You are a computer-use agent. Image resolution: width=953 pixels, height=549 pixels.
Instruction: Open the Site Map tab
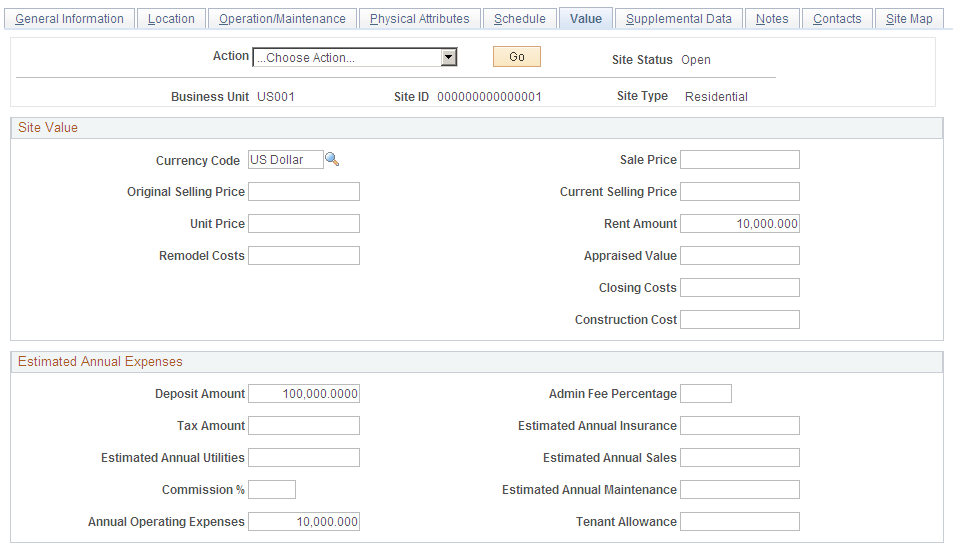[909, 19]
